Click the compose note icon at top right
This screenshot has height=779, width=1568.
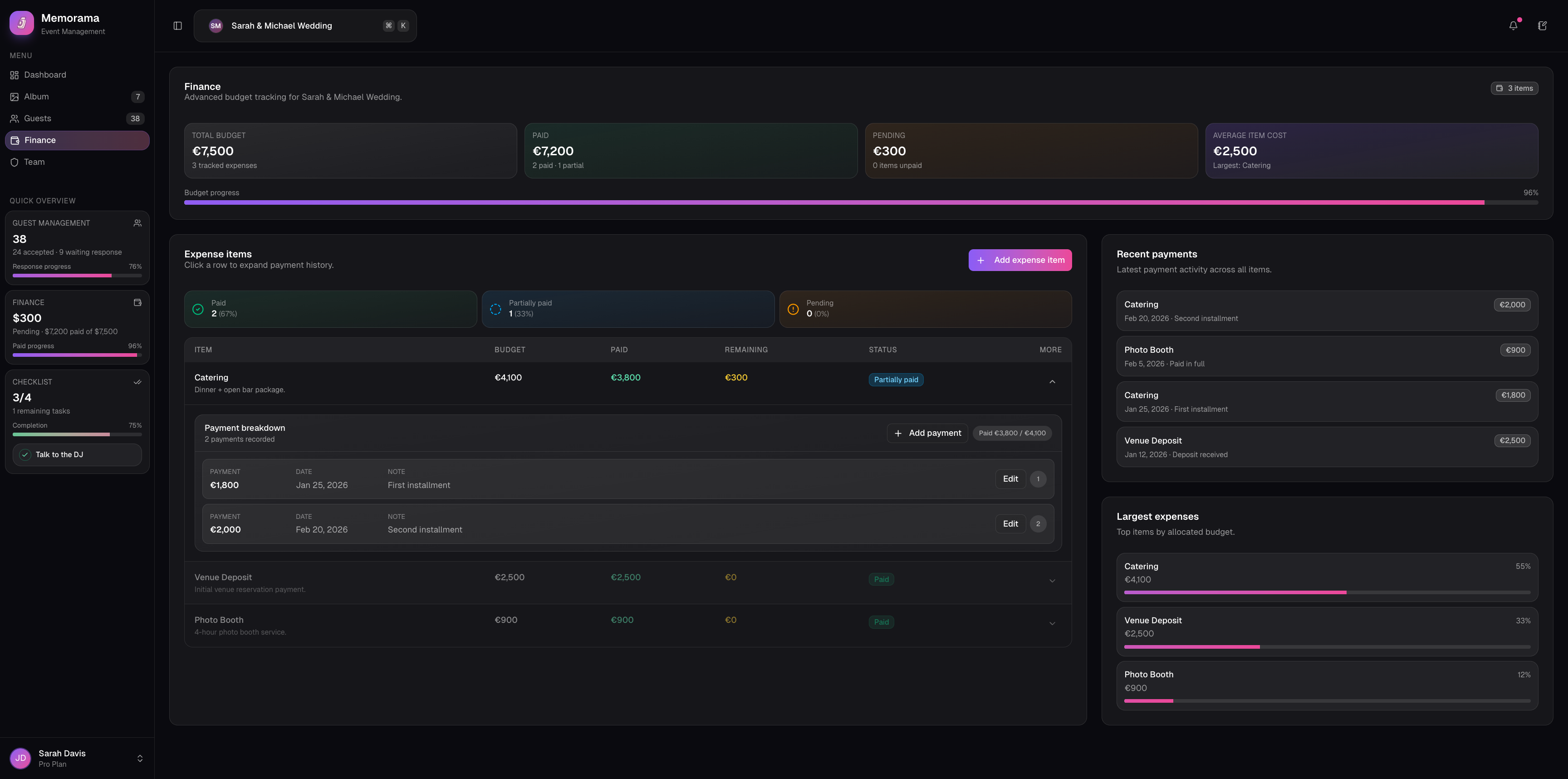point(1543,25)
